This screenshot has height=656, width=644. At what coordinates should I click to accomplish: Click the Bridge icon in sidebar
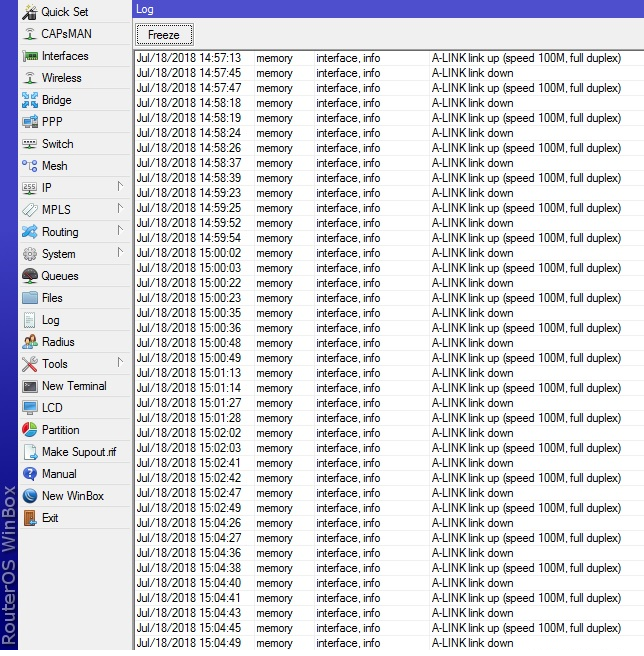tap(30, 100)
